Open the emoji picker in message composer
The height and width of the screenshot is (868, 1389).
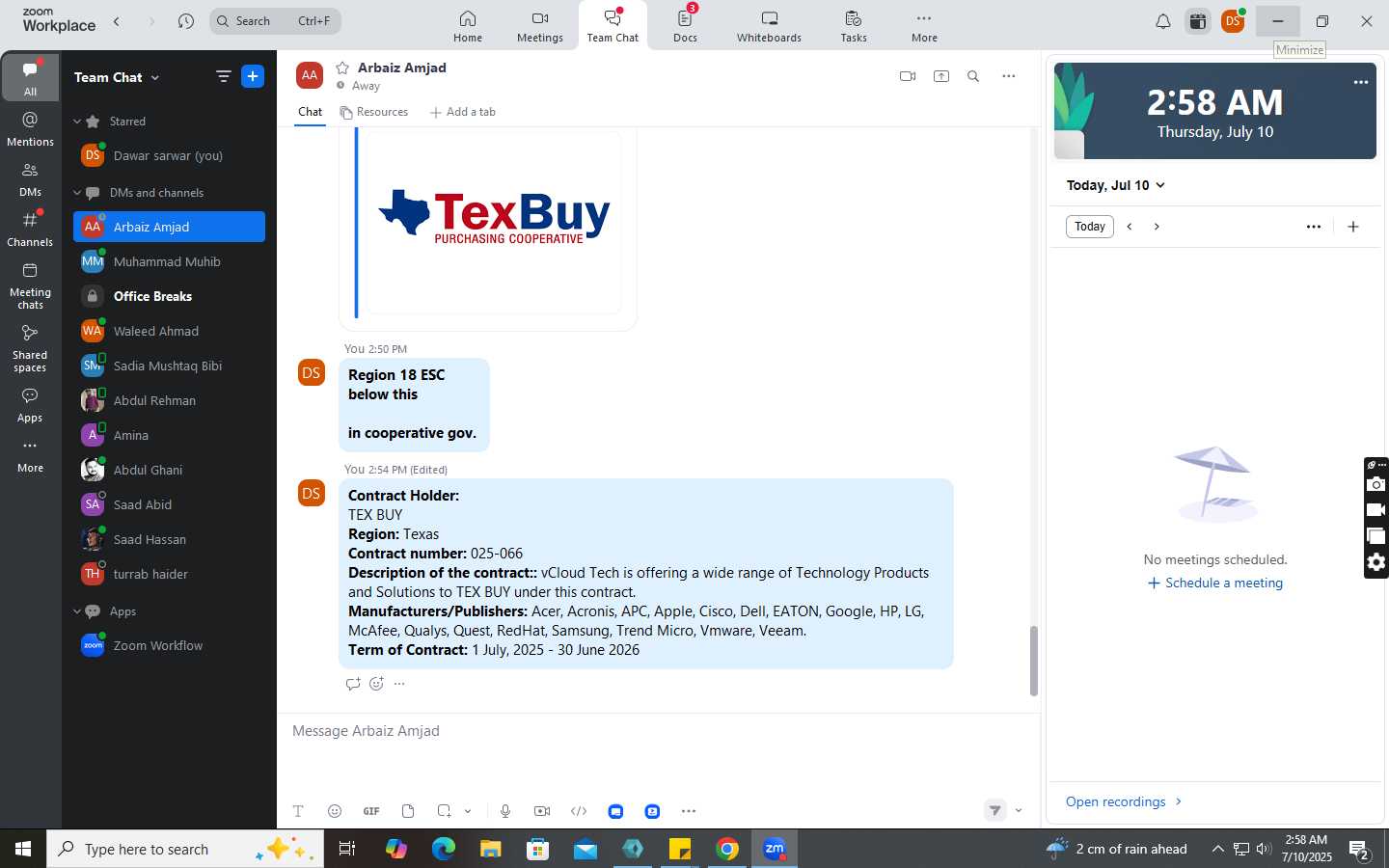(x=335, y=811)
